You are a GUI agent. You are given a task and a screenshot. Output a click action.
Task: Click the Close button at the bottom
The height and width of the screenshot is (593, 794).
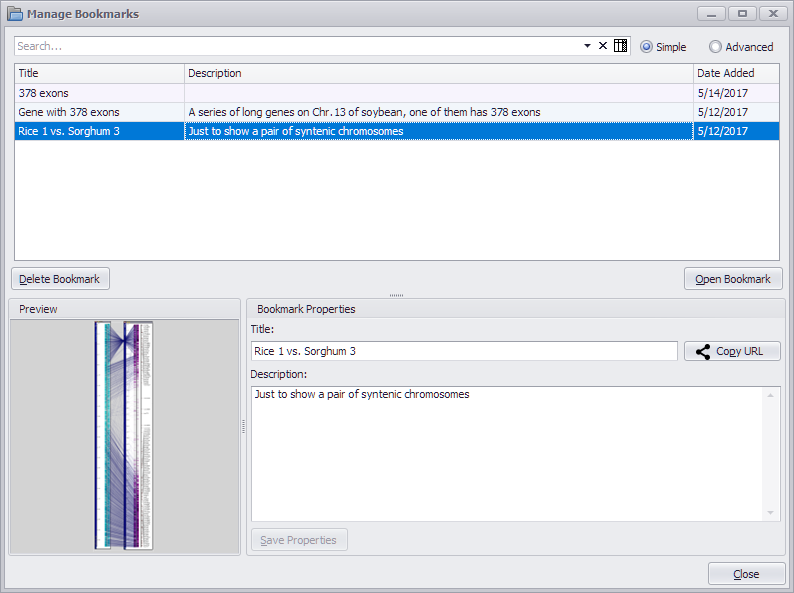click(x=746, y=574)
